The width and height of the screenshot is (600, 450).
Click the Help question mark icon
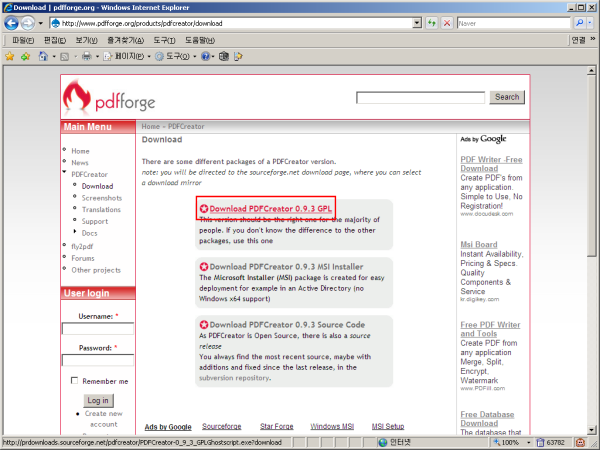205,57
